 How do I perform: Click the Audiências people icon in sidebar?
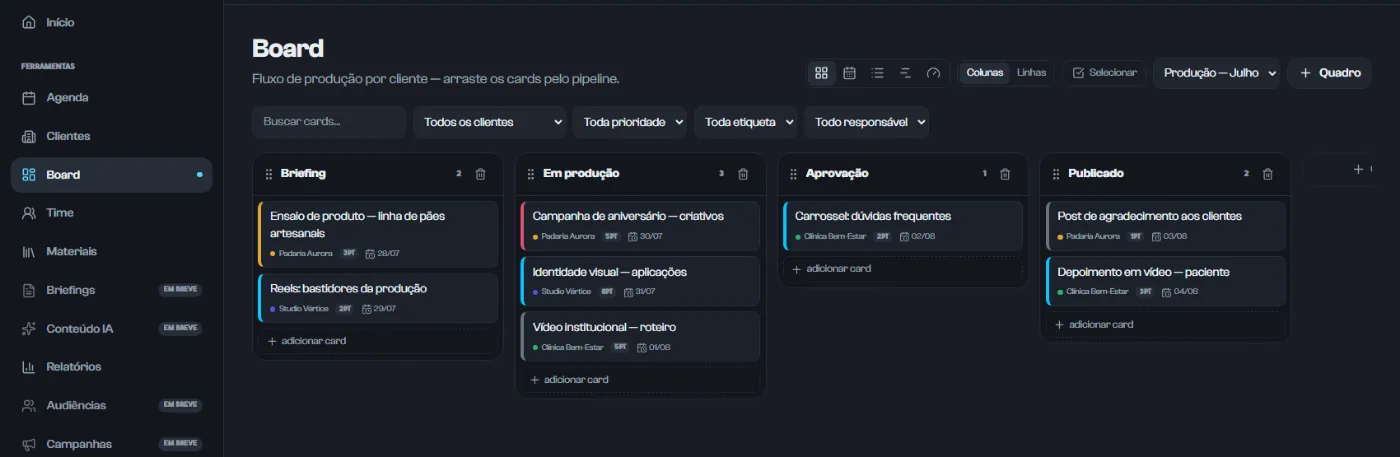point(29,405)
